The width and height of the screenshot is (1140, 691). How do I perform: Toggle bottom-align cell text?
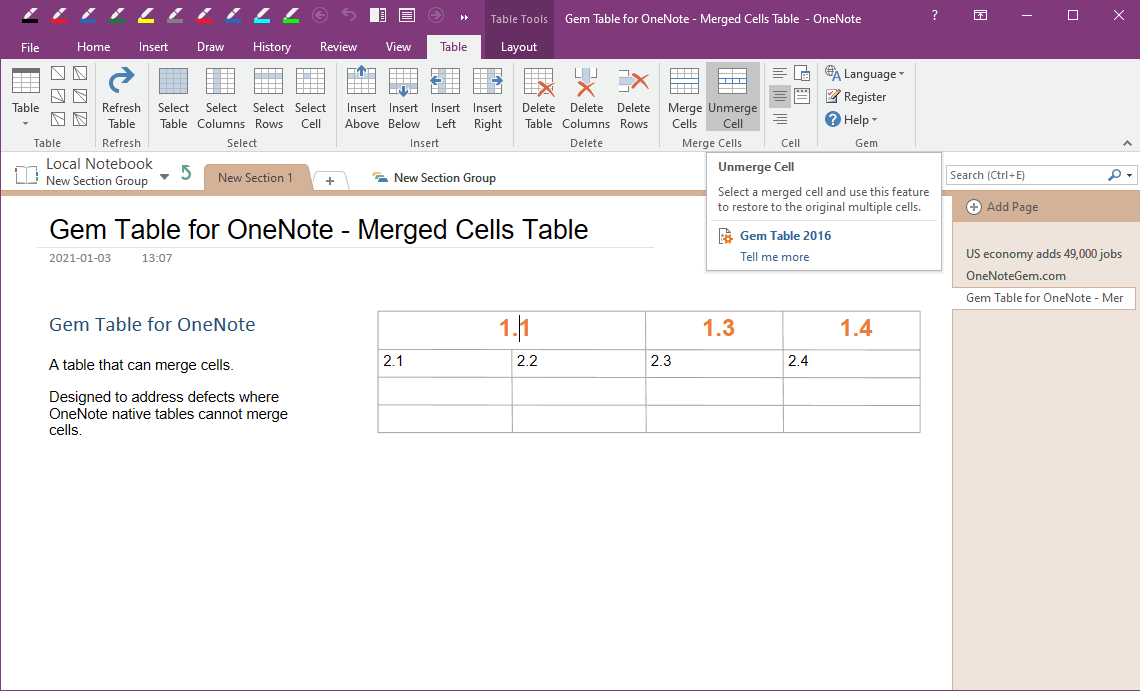[779, 119]
